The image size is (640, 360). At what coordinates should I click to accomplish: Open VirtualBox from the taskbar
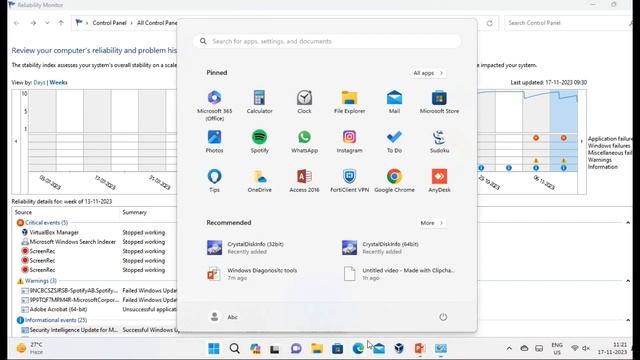click(x=399, y=348)
